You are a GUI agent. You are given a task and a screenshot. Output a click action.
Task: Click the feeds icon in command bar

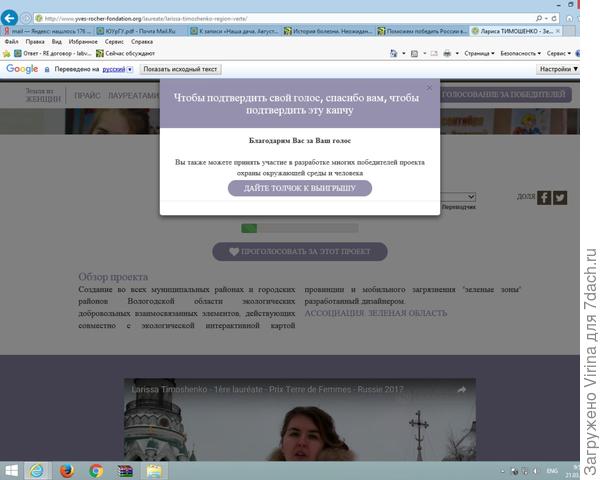click(x=414, y=54)
